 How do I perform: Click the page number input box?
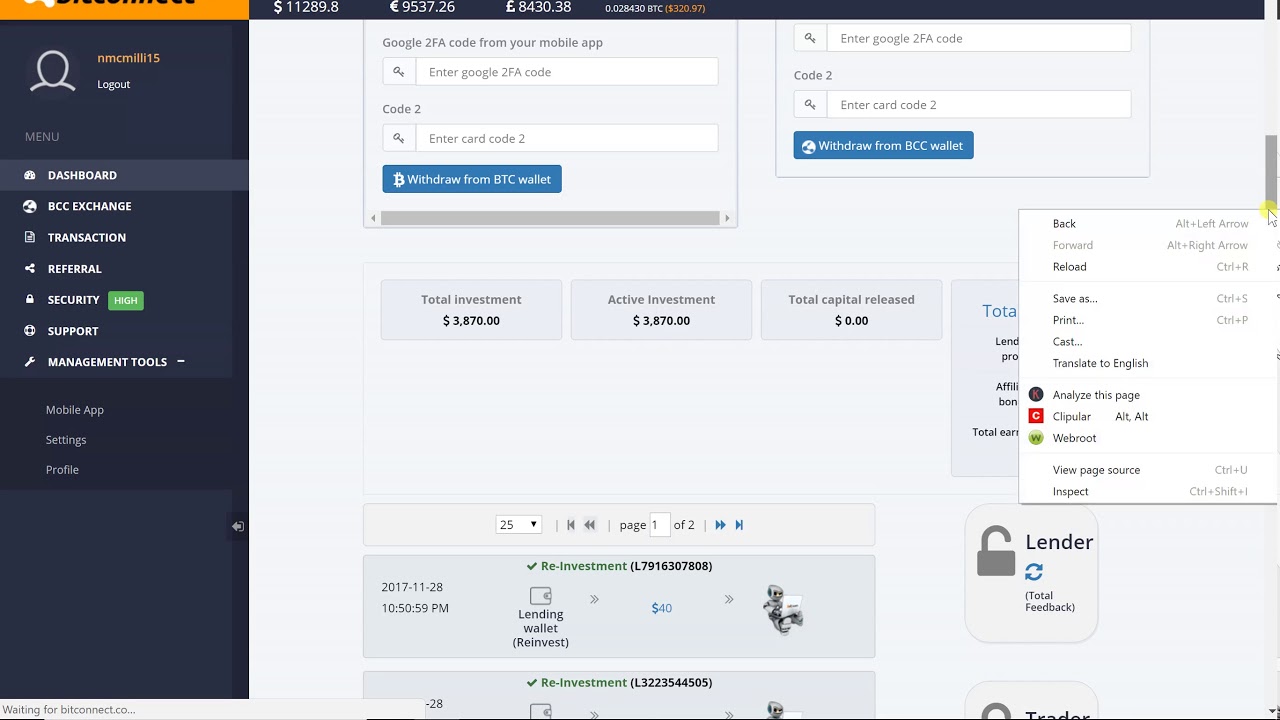[659, 525]
